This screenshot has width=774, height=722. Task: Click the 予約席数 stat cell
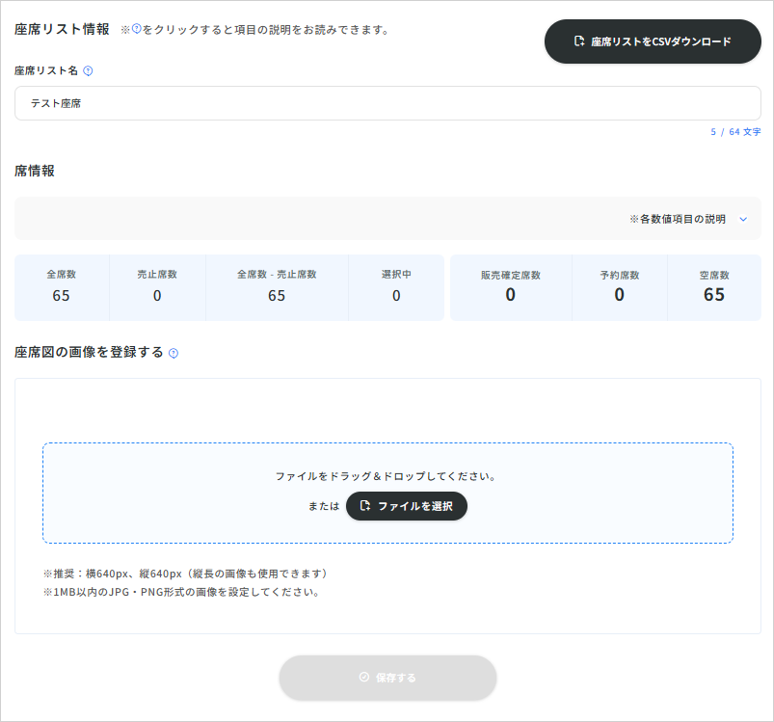coord(619,287)
